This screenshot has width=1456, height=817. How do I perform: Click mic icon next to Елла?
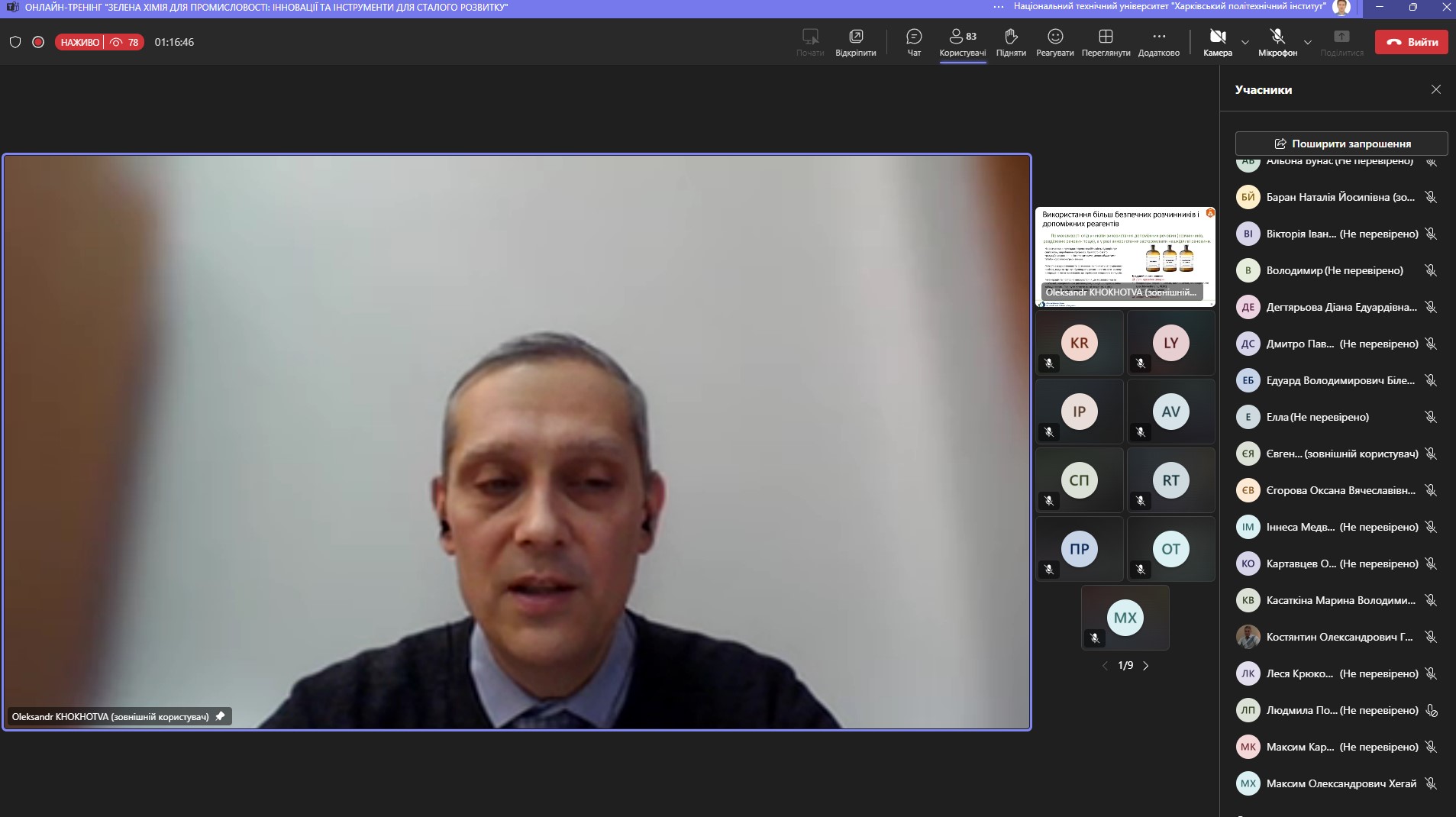(x=1432, y=417)
